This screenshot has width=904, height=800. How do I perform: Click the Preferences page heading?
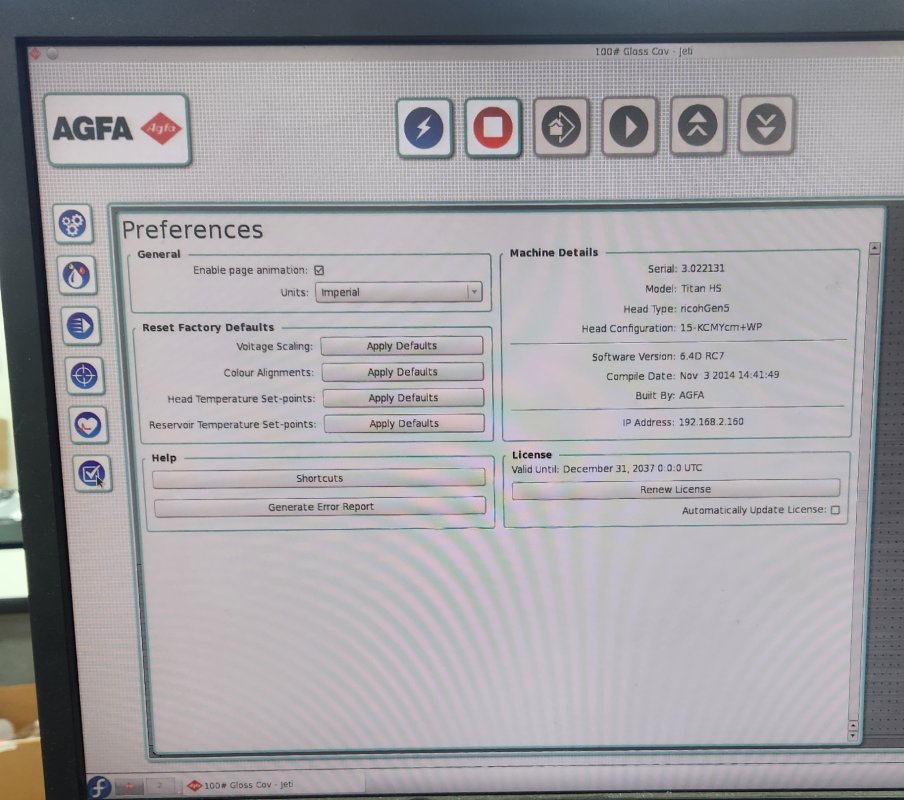(x=193, y=230)
